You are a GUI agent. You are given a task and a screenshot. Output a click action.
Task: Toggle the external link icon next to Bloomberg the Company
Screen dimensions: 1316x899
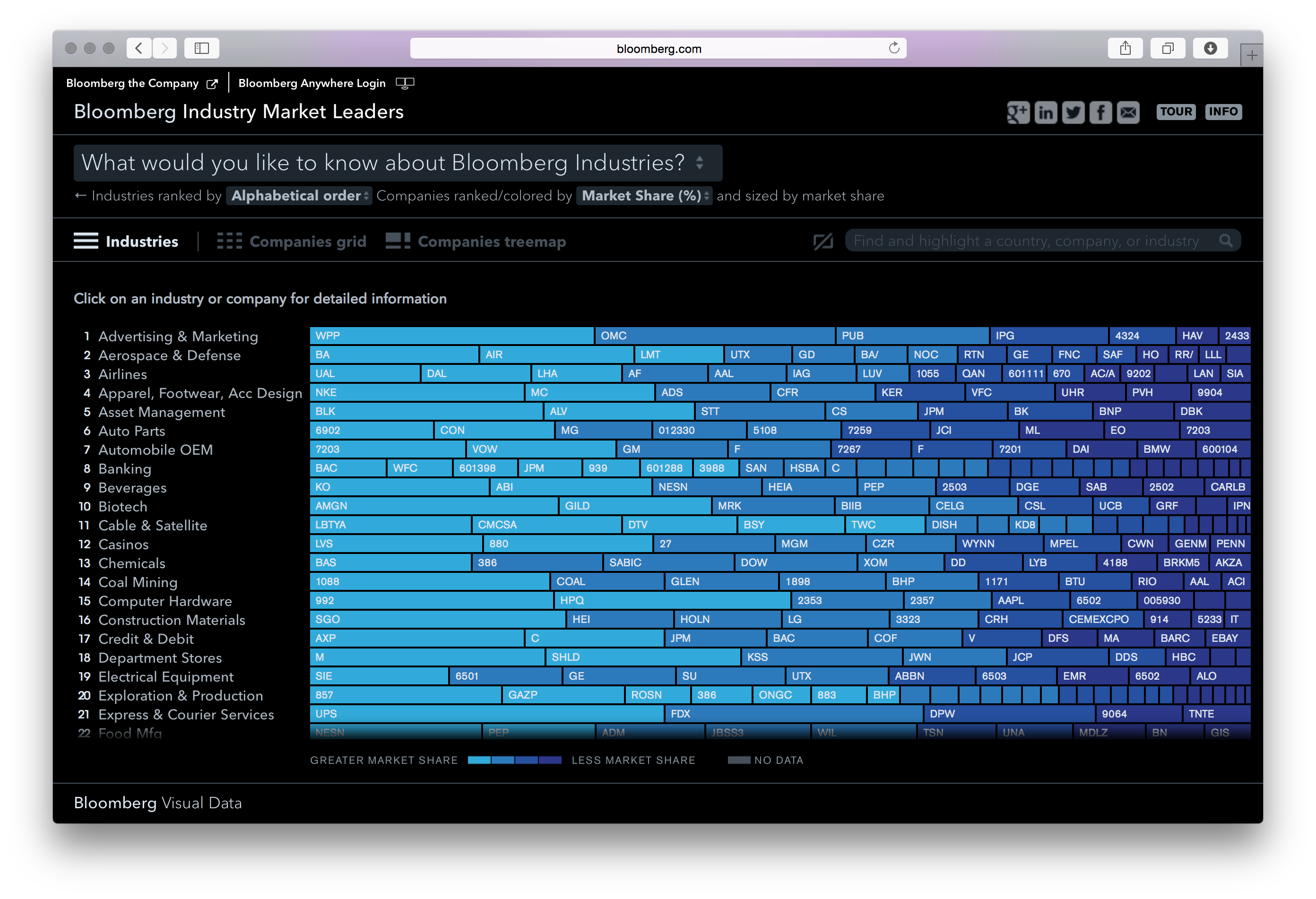click(213, 83)
